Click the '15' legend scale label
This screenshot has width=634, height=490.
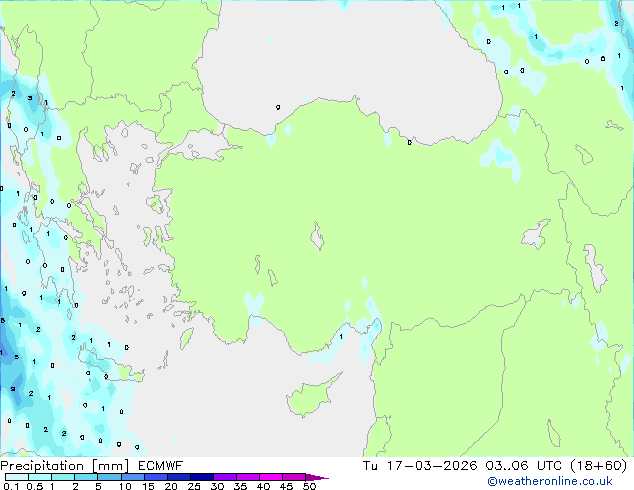tap(148, 486)
